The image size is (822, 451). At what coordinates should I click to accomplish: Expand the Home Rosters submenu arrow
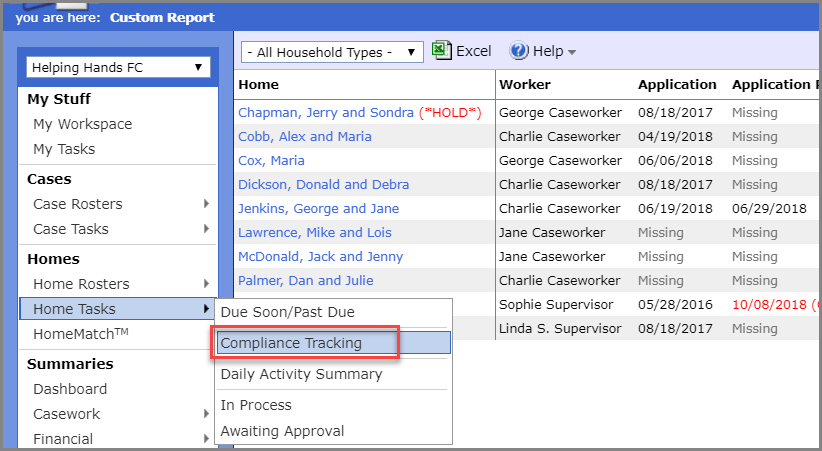[207, 284]
